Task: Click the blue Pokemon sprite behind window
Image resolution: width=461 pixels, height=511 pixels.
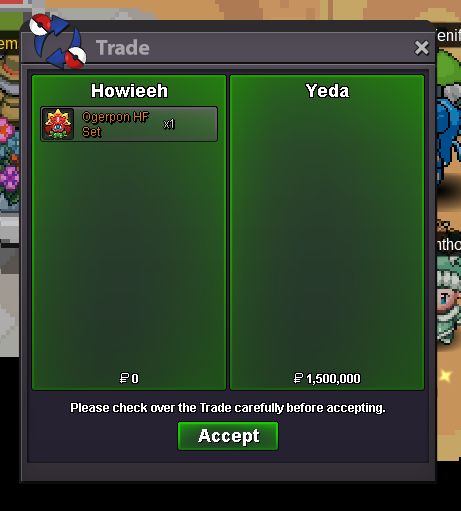Action: click(x=449, y=133)
